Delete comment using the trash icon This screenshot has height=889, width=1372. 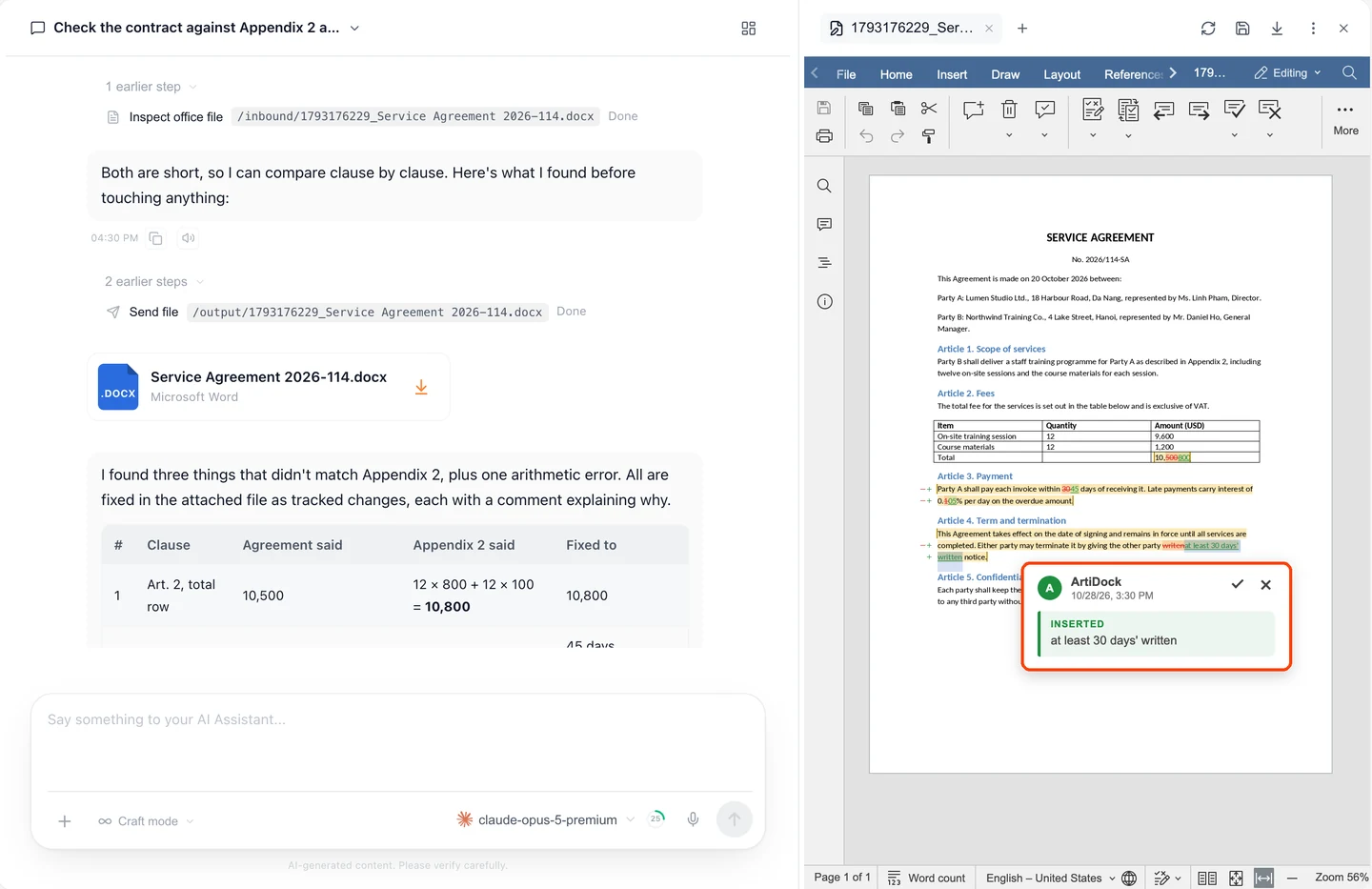[x=1009, y=110]
